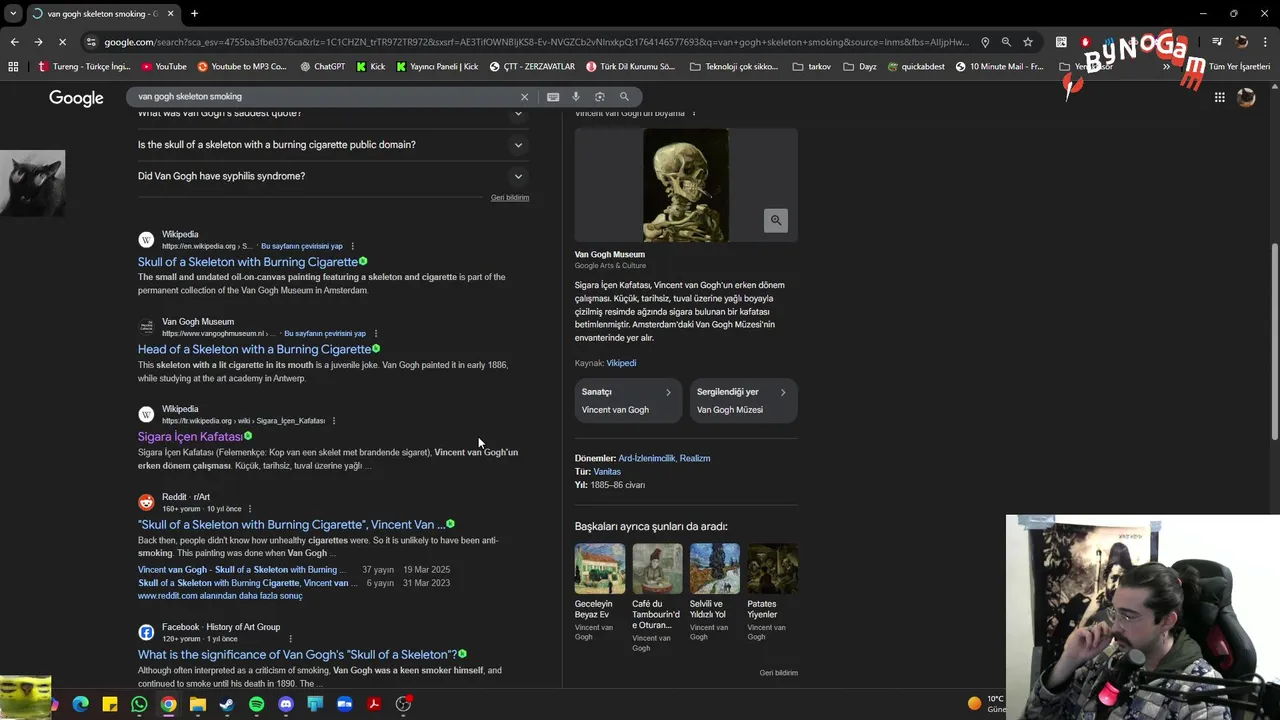Open File Explorer from the taskbar
The image size is (1280, 720).
point(198,704)
